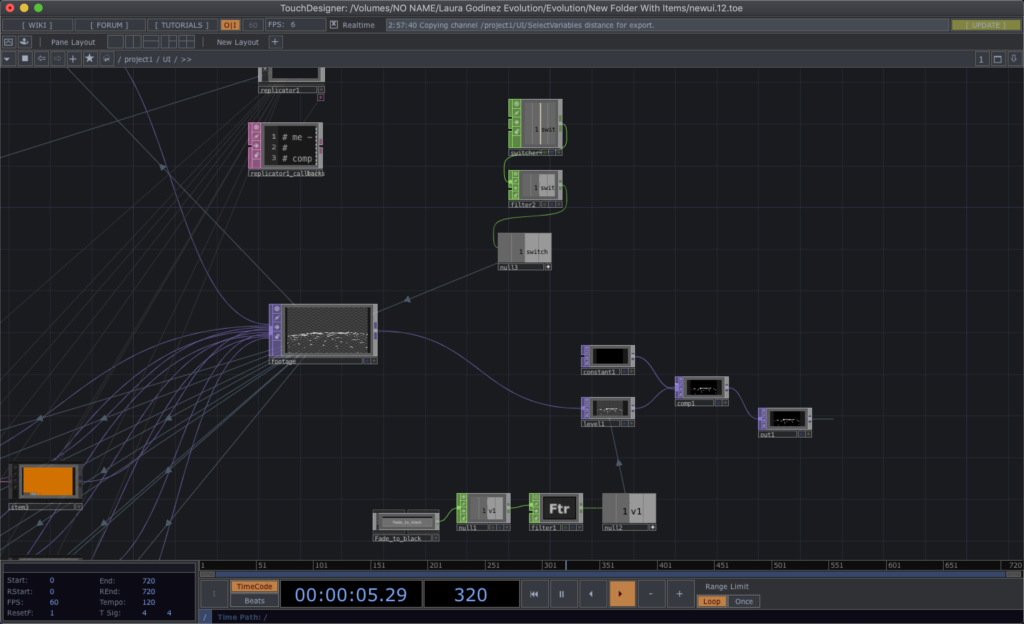Click the plus frame step button
This screenshot has height=624, width=1024.
coord(679,594)
